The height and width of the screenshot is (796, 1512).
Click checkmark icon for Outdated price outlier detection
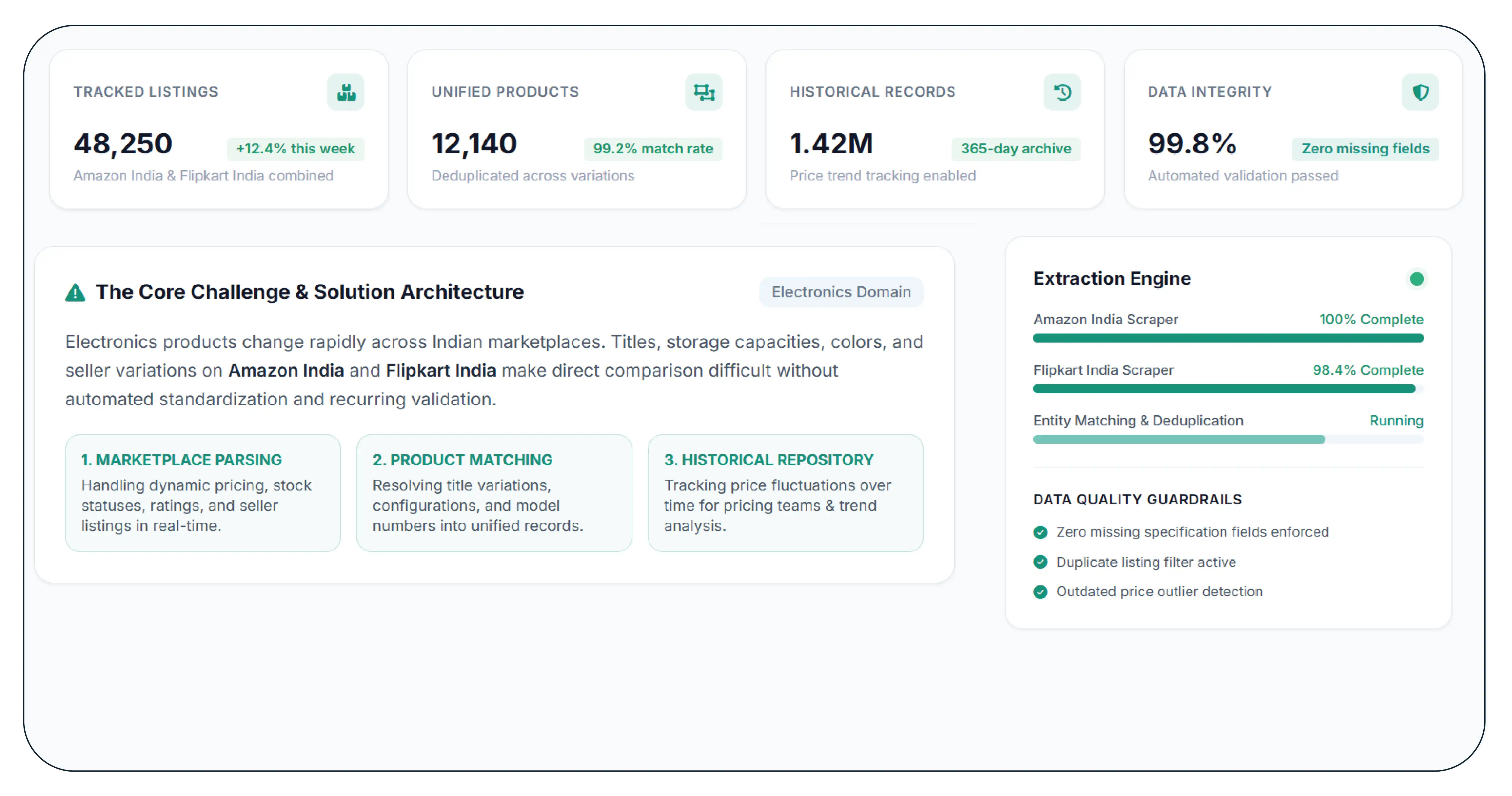coord(1040,592)
